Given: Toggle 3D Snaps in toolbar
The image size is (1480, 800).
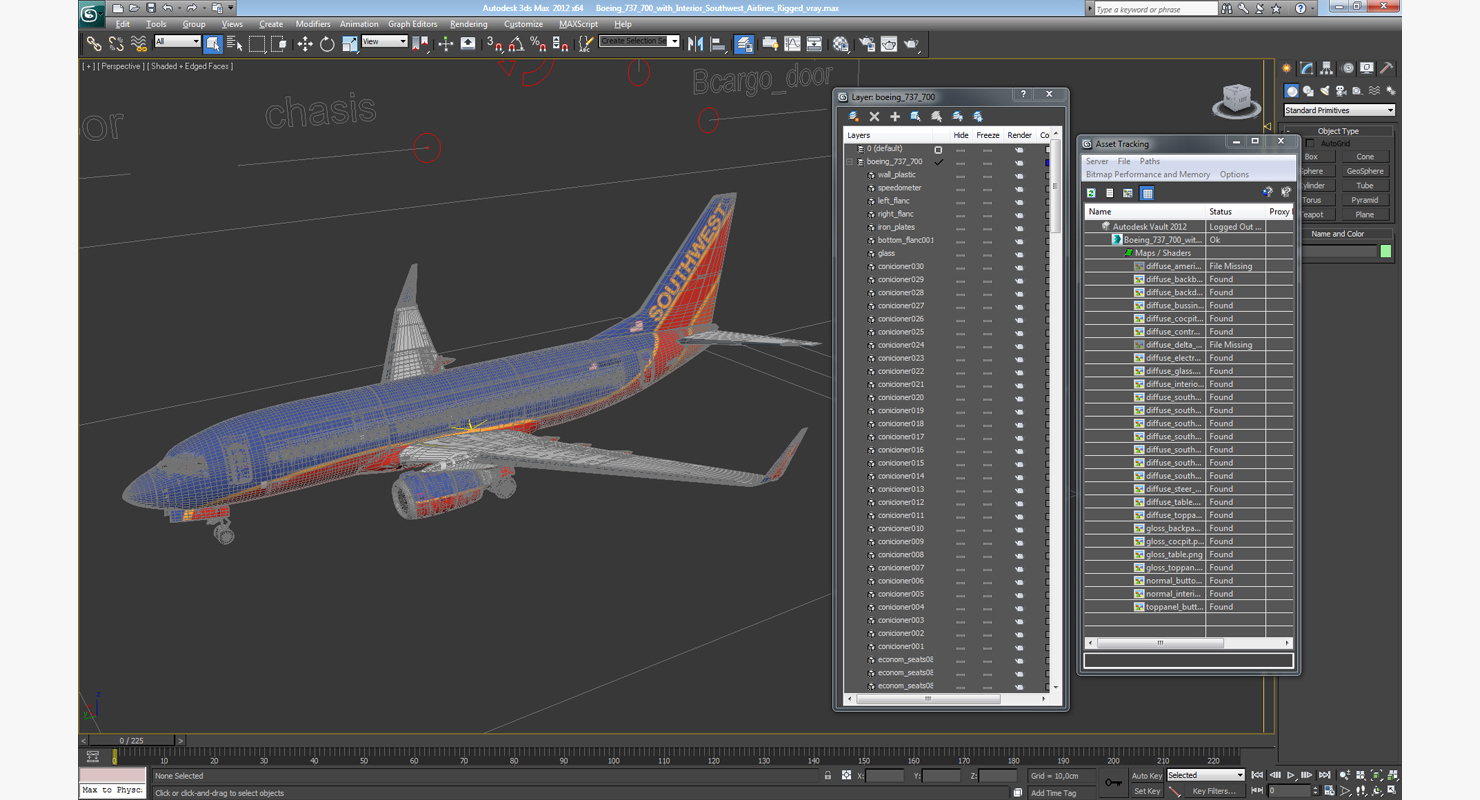Looking at the screenshot, I should [x=494, y=44].
